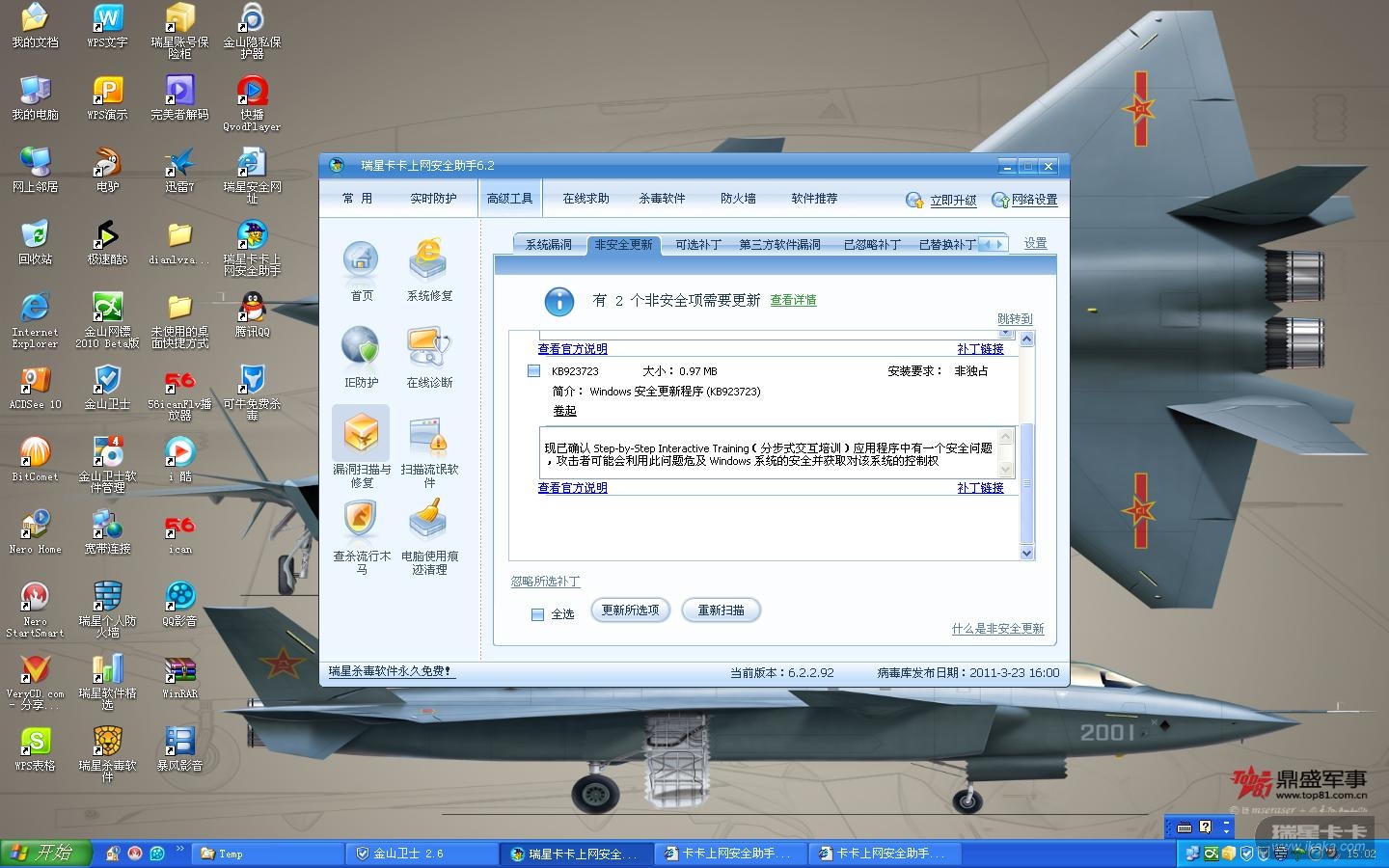
Task: Click the 网络设置 network settings icon
Action: pos(1000,200)
